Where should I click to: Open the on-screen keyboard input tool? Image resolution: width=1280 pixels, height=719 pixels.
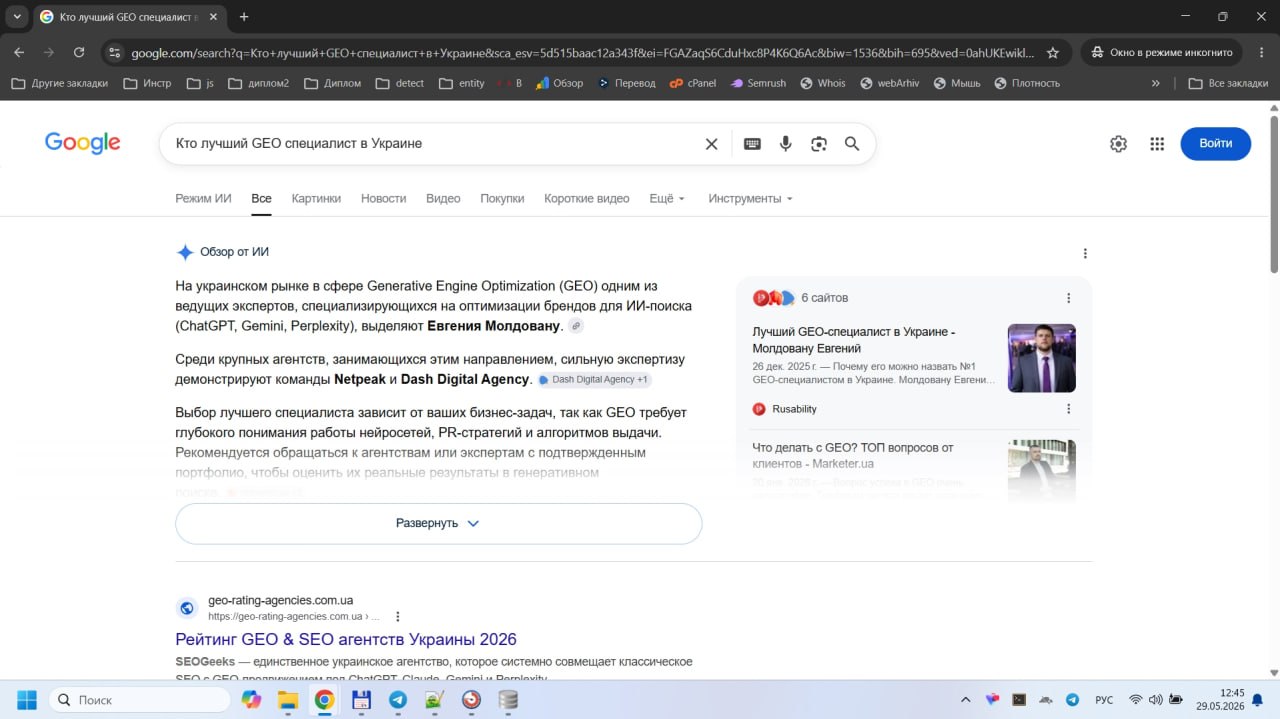[x=752, y=144]
